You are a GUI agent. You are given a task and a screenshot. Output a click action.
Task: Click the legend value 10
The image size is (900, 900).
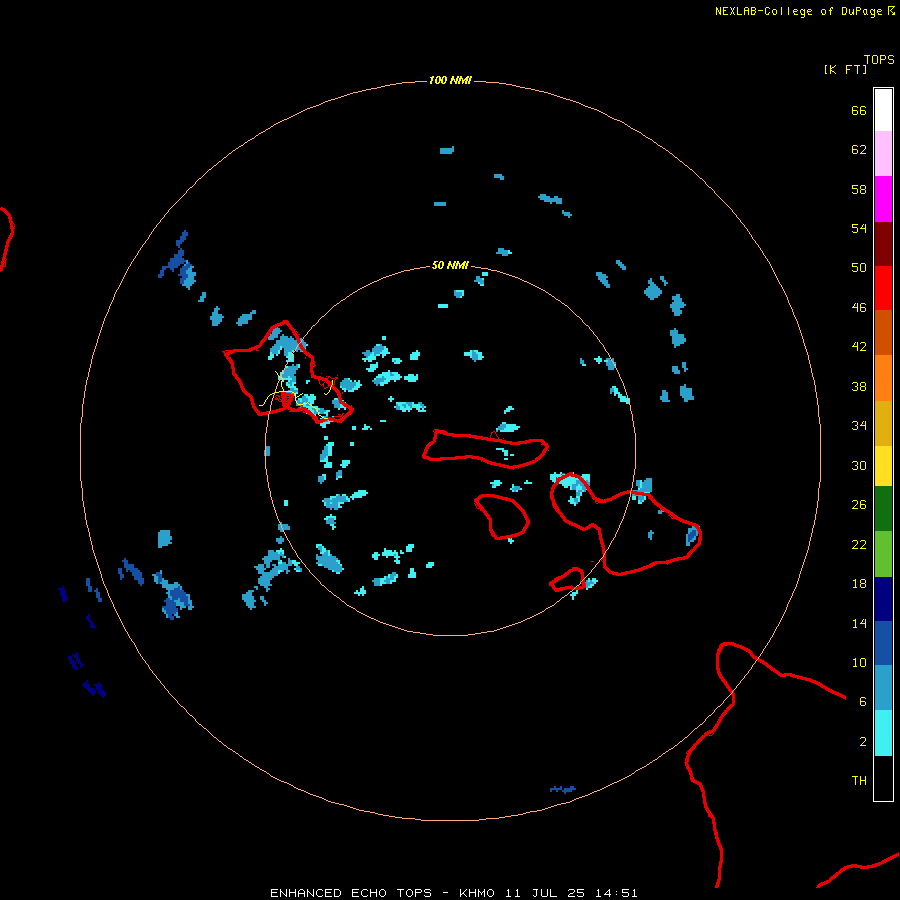pos(859,662)
